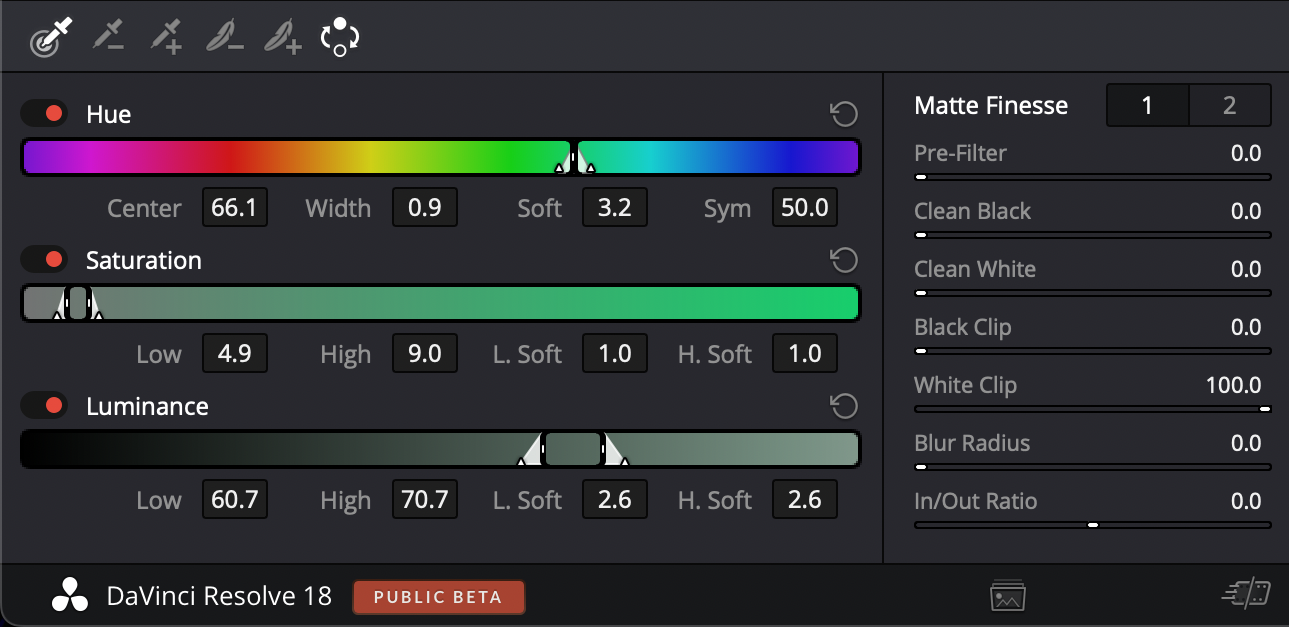
Task: Click the Saturation H. Soft field
Action: click(x=805, y=354)
